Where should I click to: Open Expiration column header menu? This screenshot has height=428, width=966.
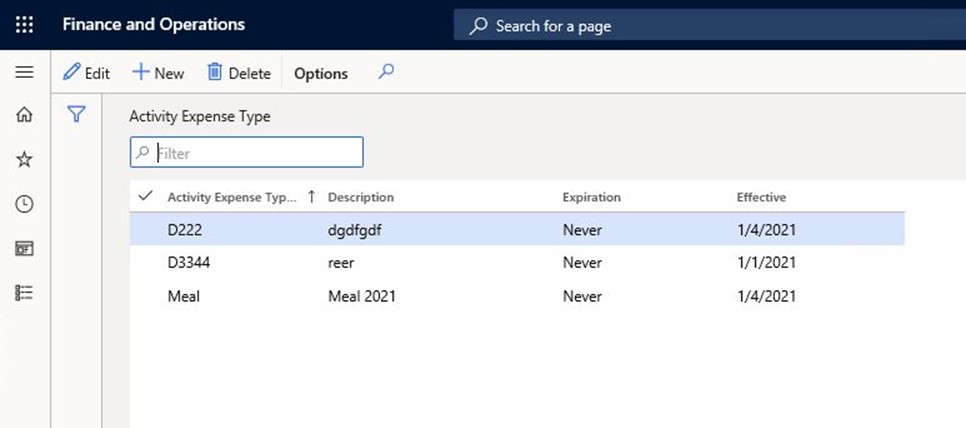(591, 197)
